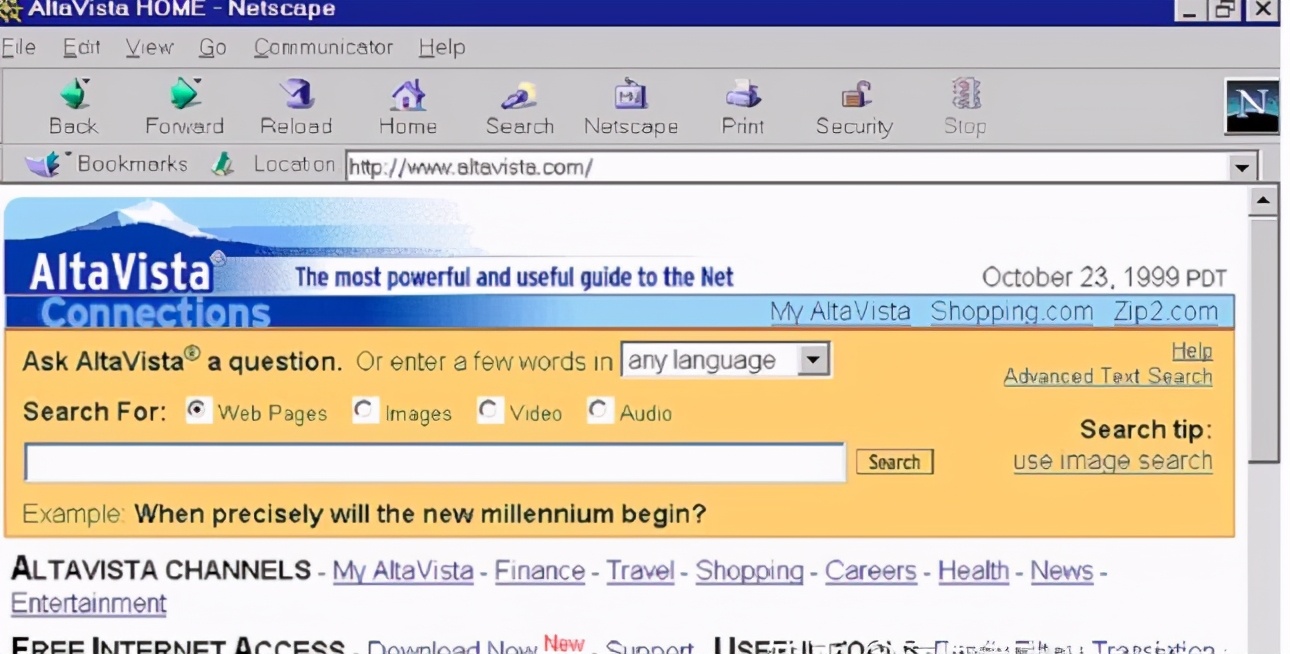Click the Location URL address field

(787, 168)
